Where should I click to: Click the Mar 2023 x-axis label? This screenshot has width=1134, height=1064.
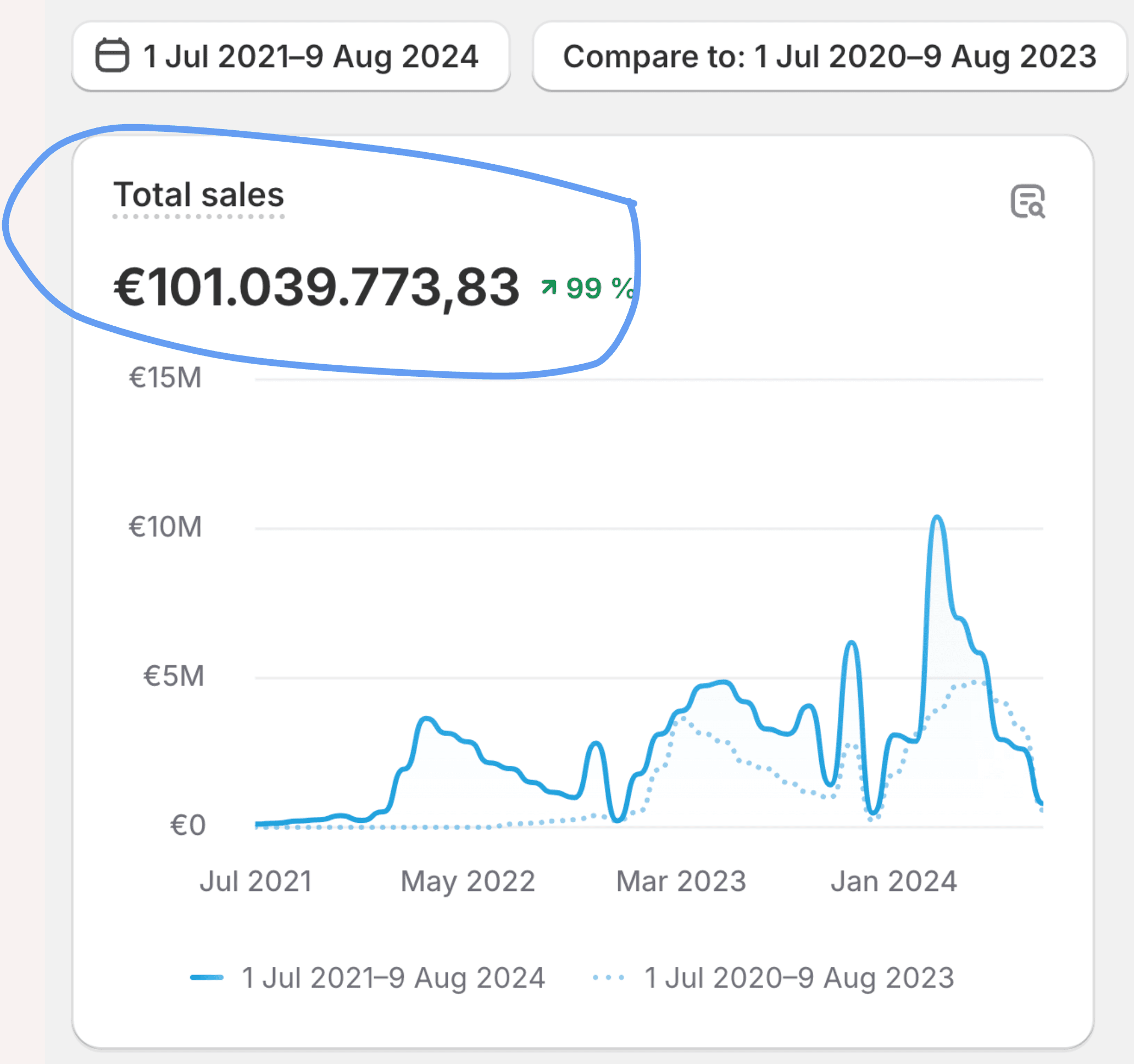pos(681,881)
